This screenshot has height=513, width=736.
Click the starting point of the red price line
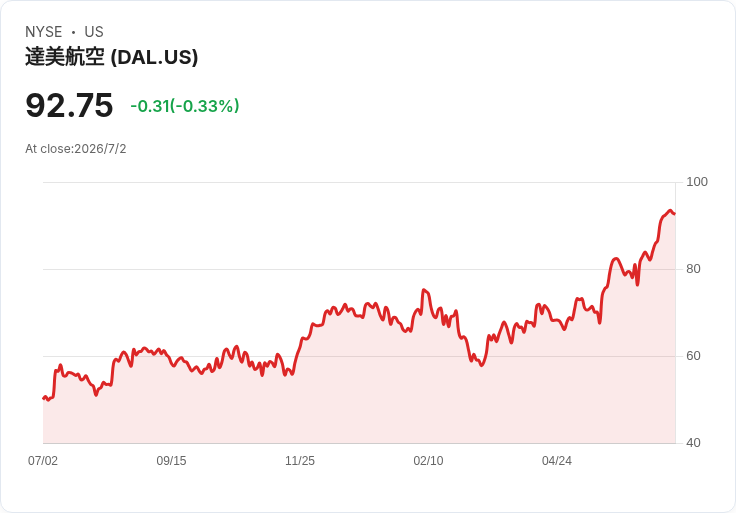click(x=43, y=398)
